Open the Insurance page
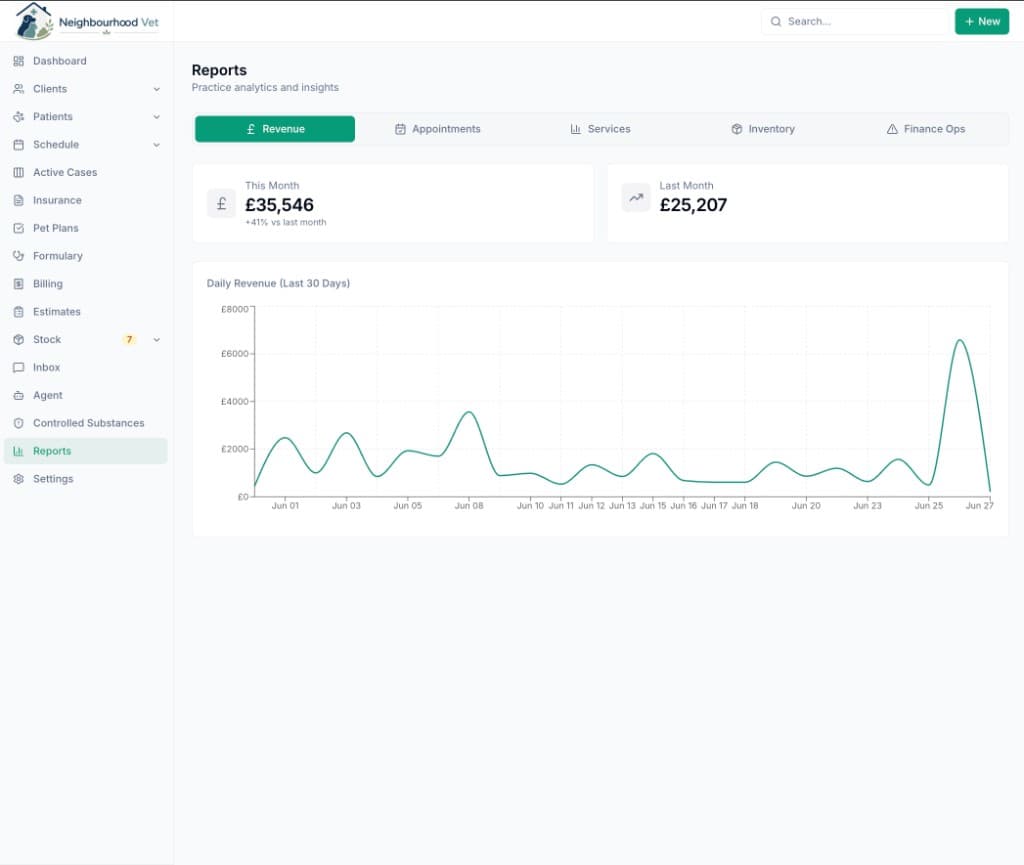 click(86, 200)
